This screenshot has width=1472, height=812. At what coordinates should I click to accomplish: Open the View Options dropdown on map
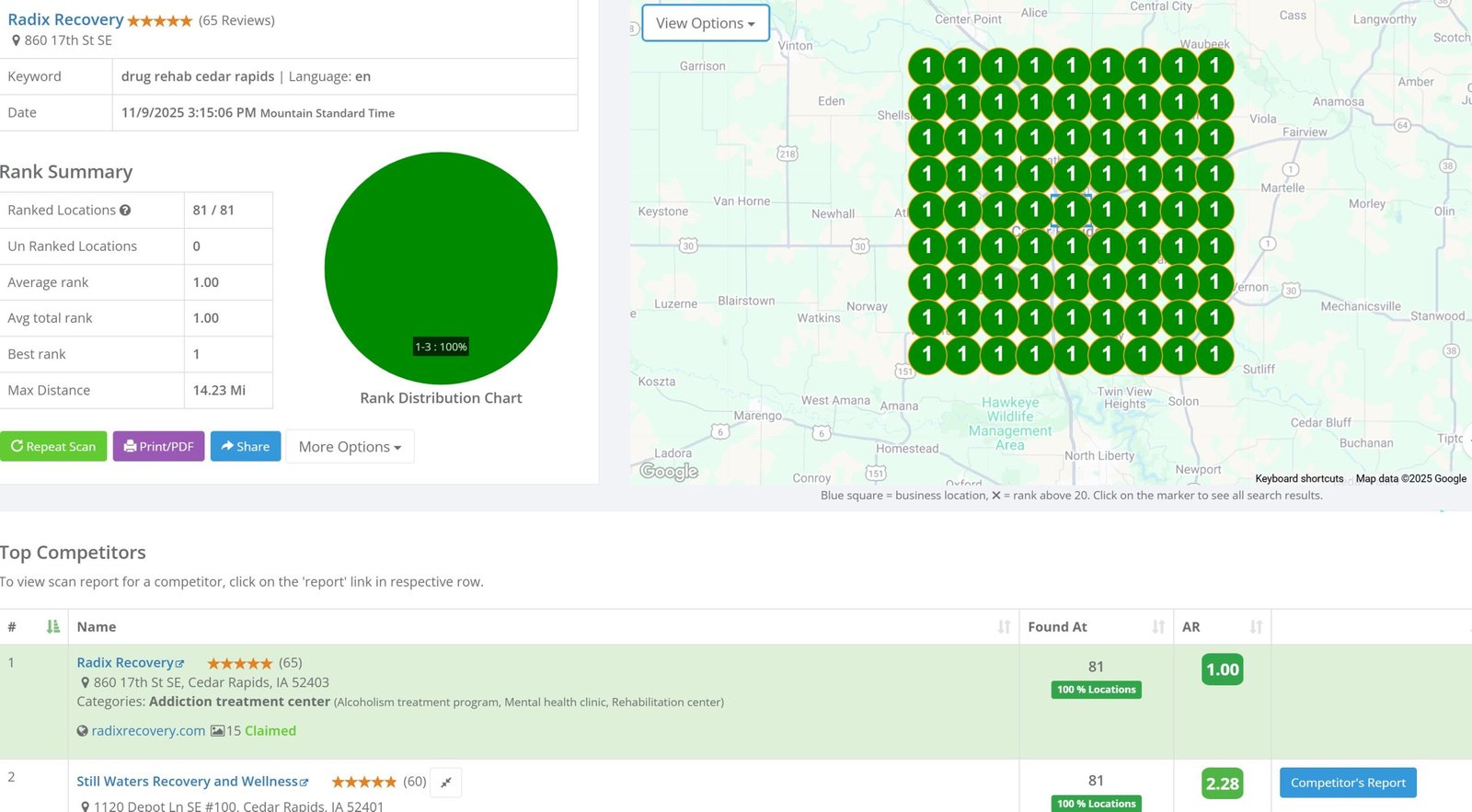click(705, 23)
